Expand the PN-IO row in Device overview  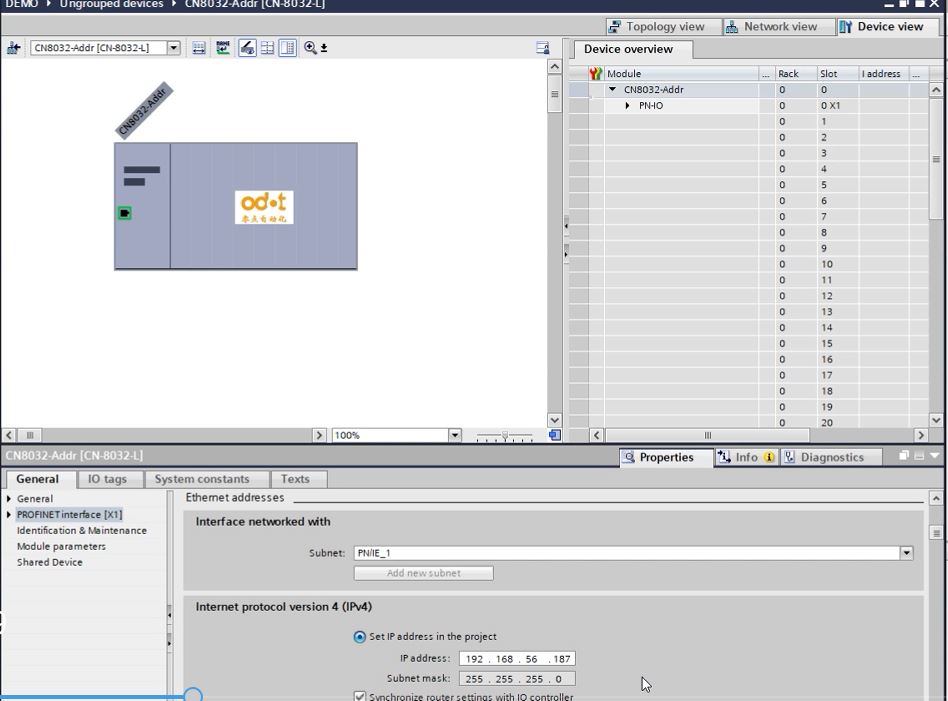628,106
